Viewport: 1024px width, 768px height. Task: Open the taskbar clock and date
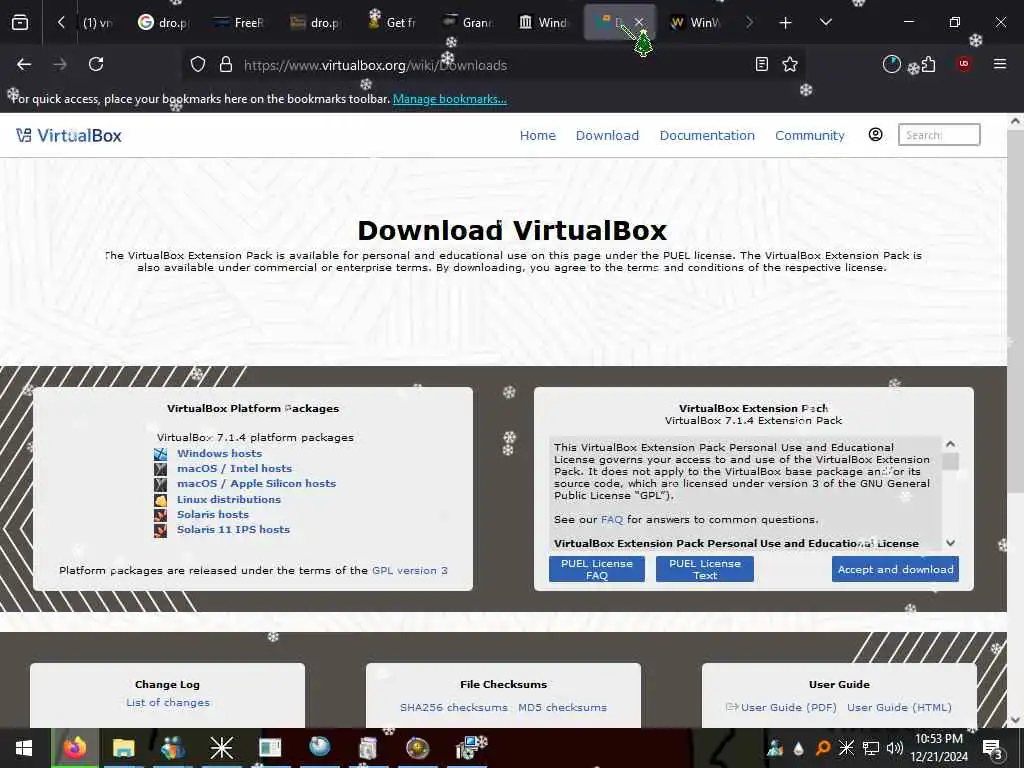point(938,748)
